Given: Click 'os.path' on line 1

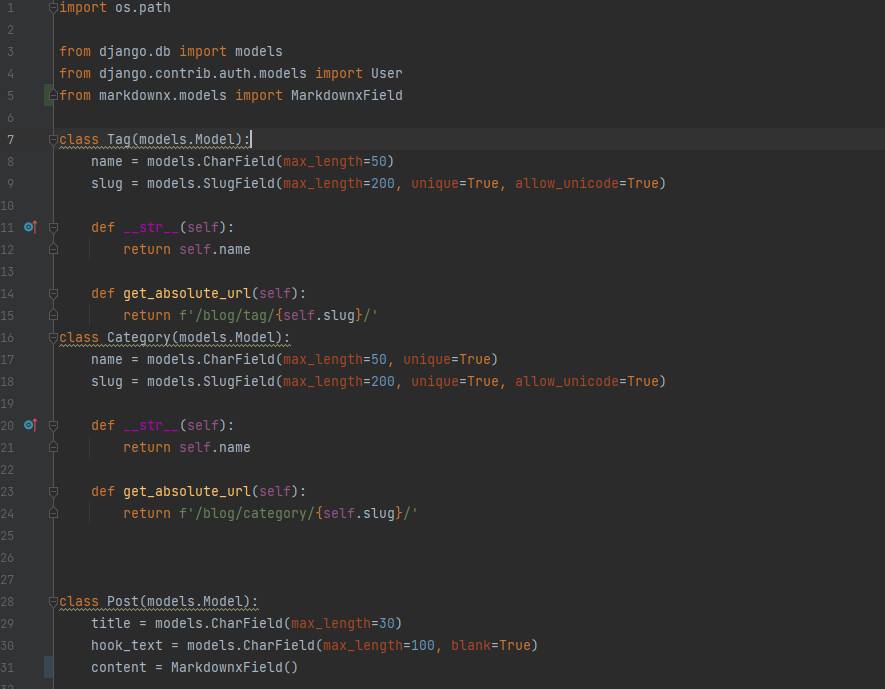Looking at the screenshot, I should pyautogui.click(x=143, y=8).
